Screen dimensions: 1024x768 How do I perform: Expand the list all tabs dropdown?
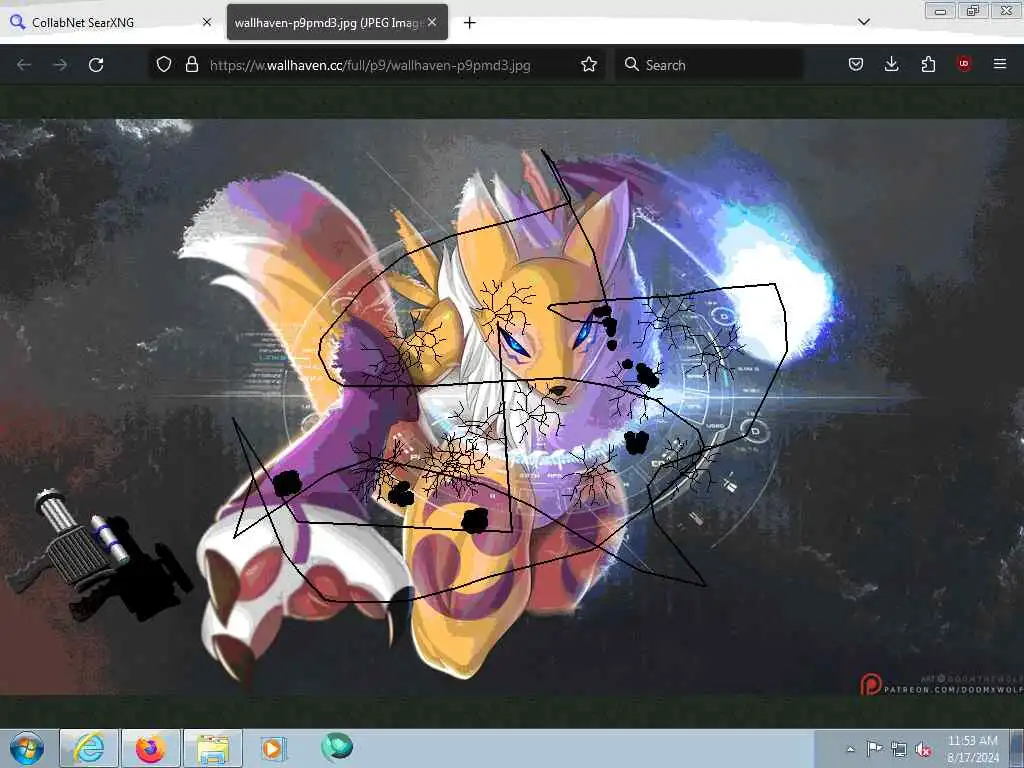[x=863, y=22]
